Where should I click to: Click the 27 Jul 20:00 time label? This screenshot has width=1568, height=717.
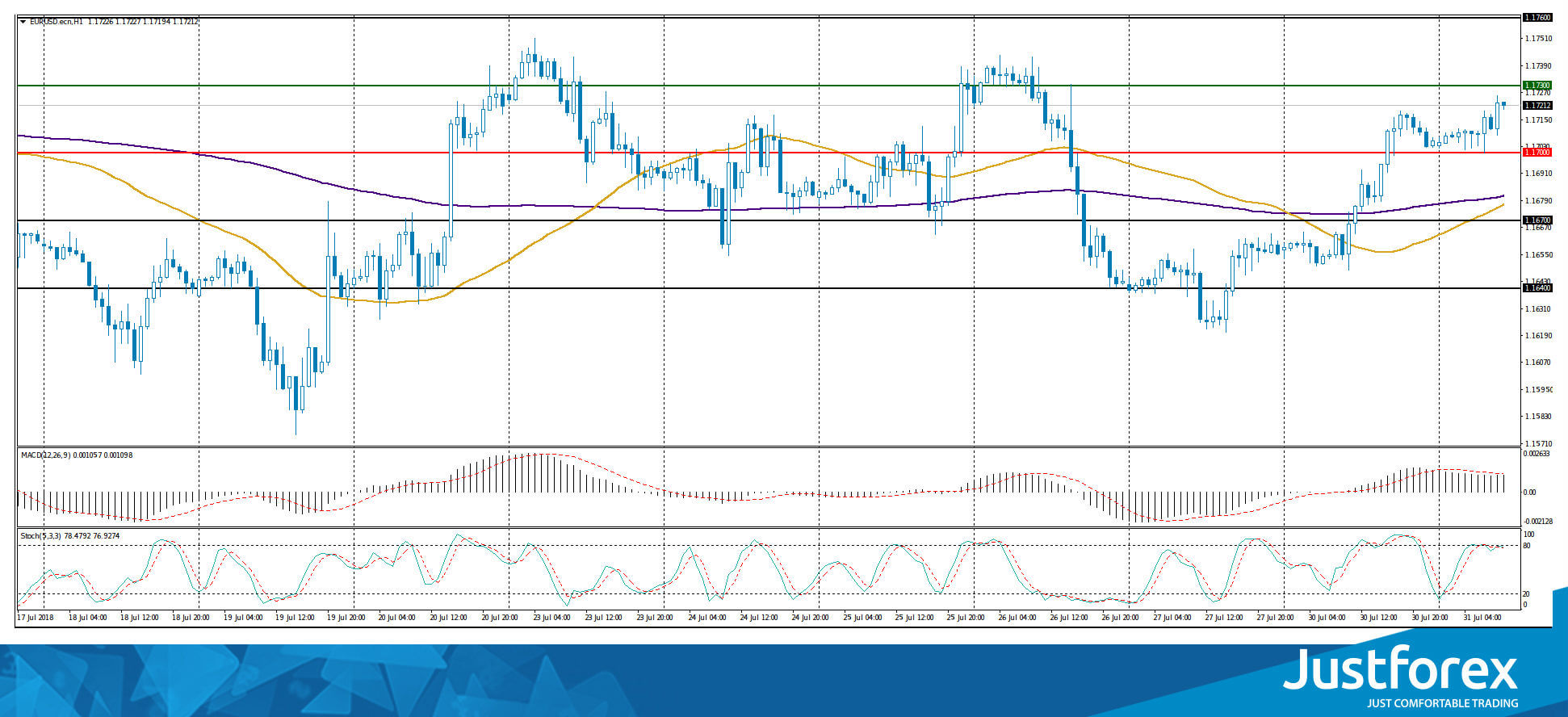pyautogui.click(x=1277, y=617)
